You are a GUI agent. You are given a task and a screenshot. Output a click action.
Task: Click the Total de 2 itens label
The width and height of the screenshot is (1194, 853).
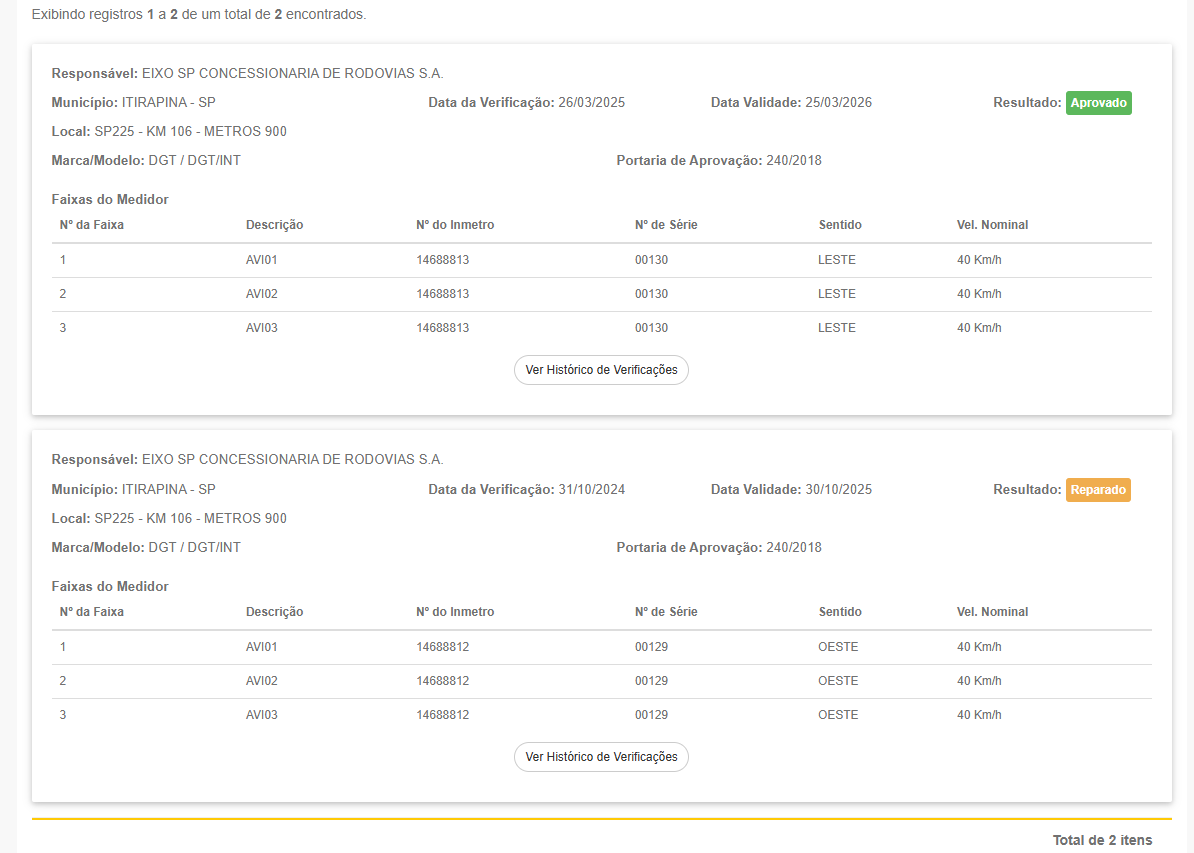(x=1102, y=840)
